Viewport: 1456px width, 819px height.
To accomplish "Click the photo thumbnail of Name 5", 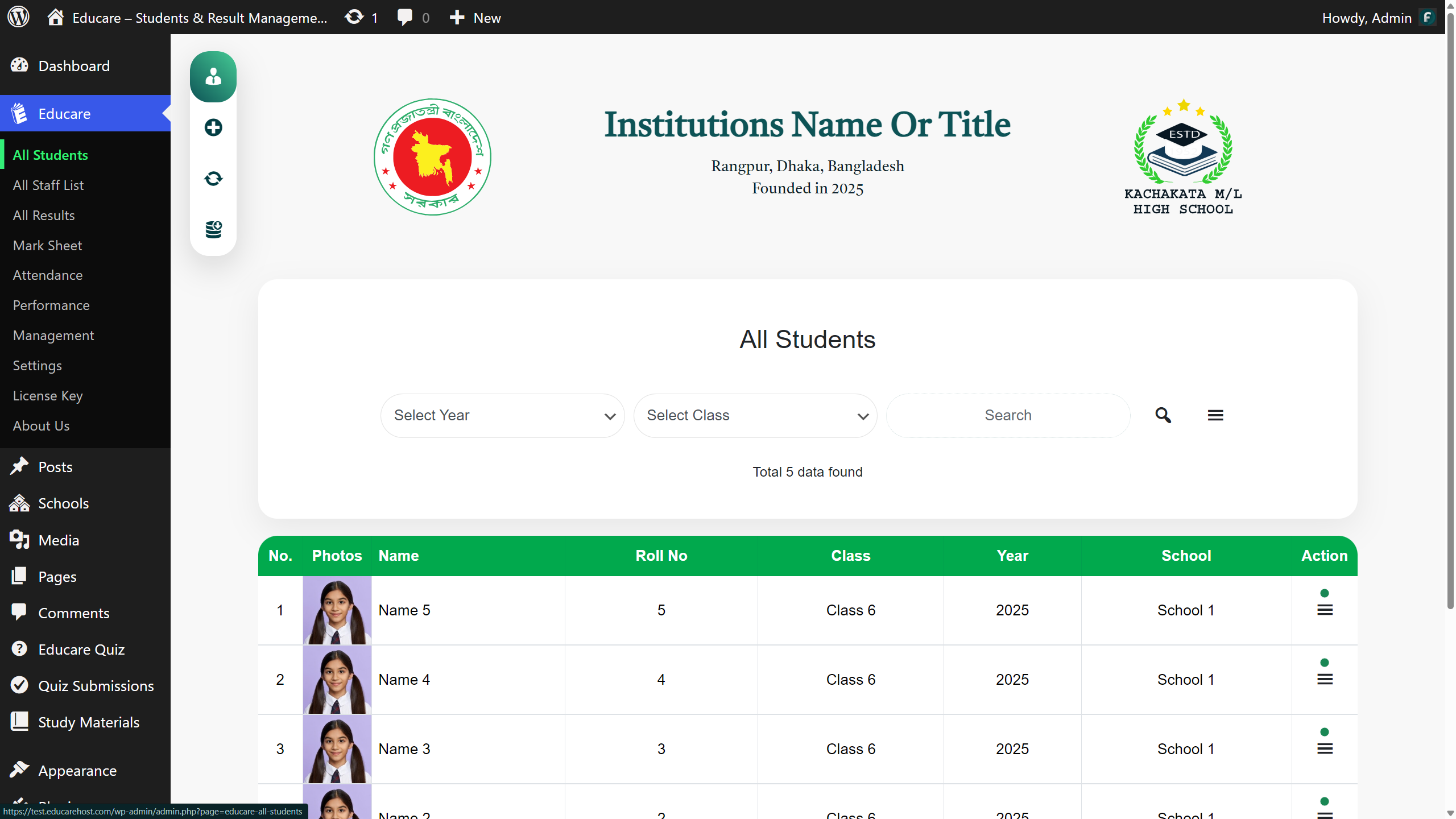I will click(337, 610).
